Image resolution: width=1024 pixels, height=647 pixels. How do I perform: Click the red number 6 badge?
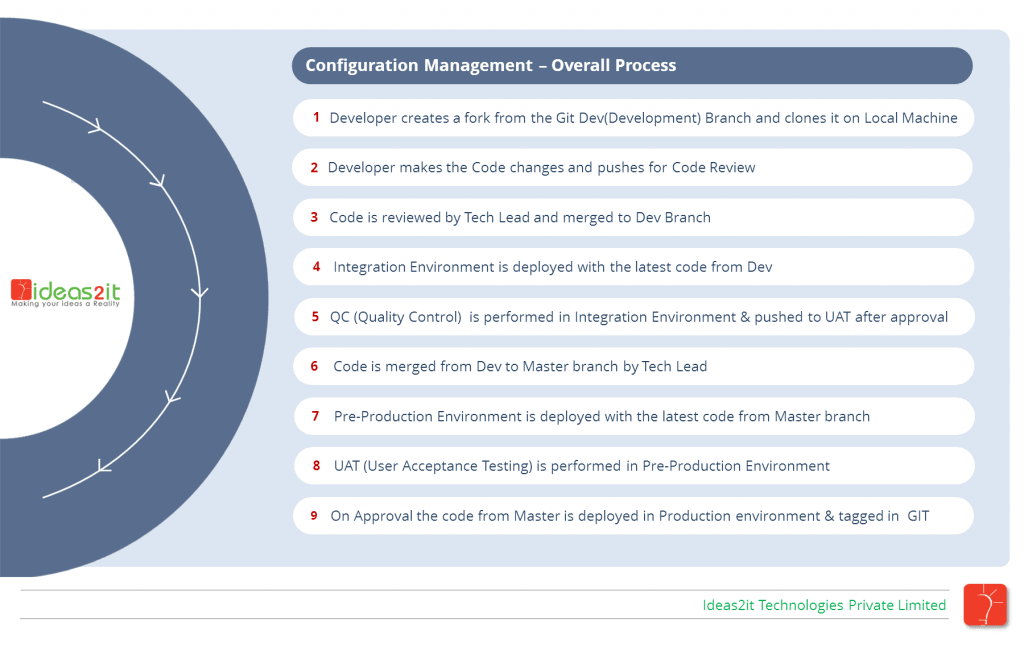tap(313, 366)
